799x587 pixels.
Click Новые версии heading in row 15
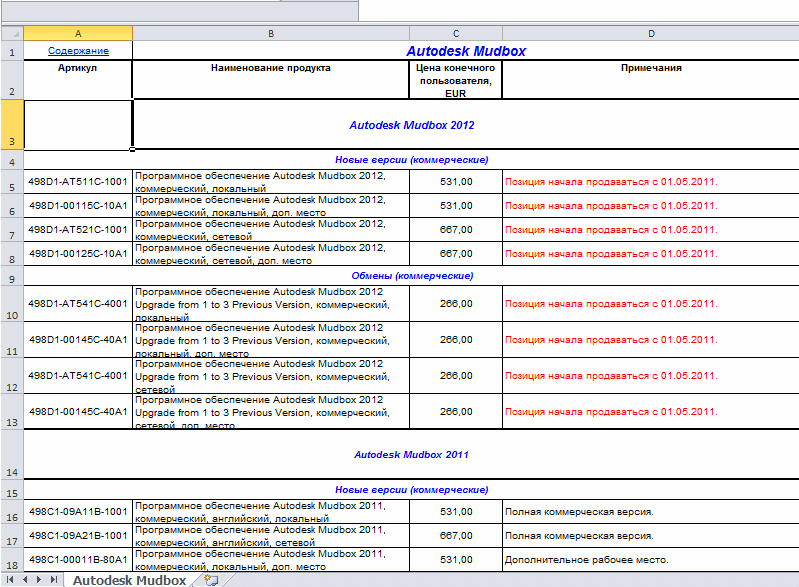411,490
